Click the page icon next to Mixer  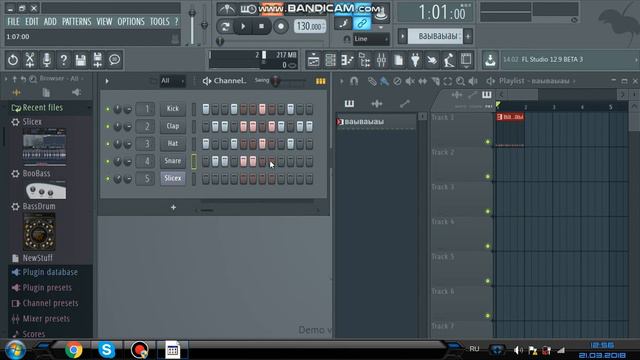point(398,60)
